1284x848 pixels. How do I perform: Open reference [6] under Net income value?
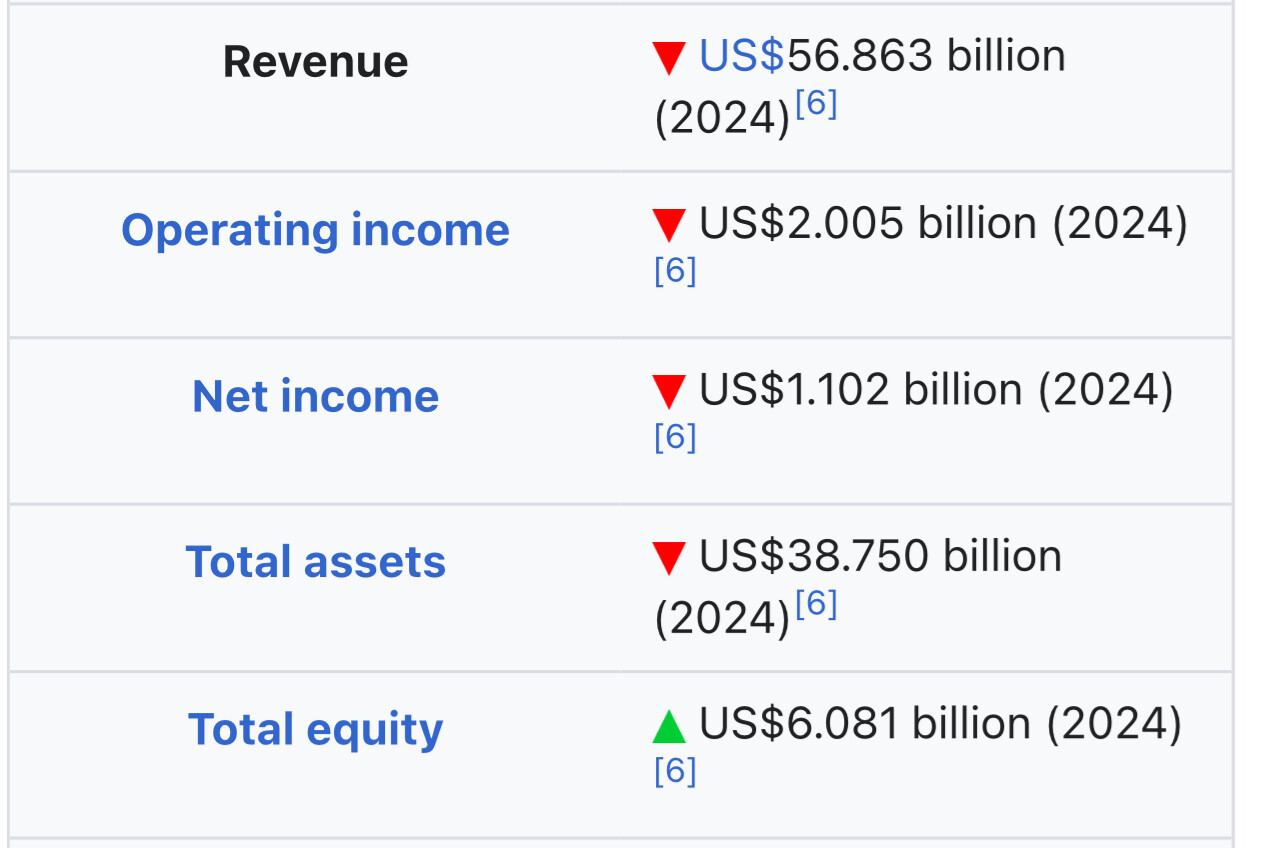coord(675,437)
